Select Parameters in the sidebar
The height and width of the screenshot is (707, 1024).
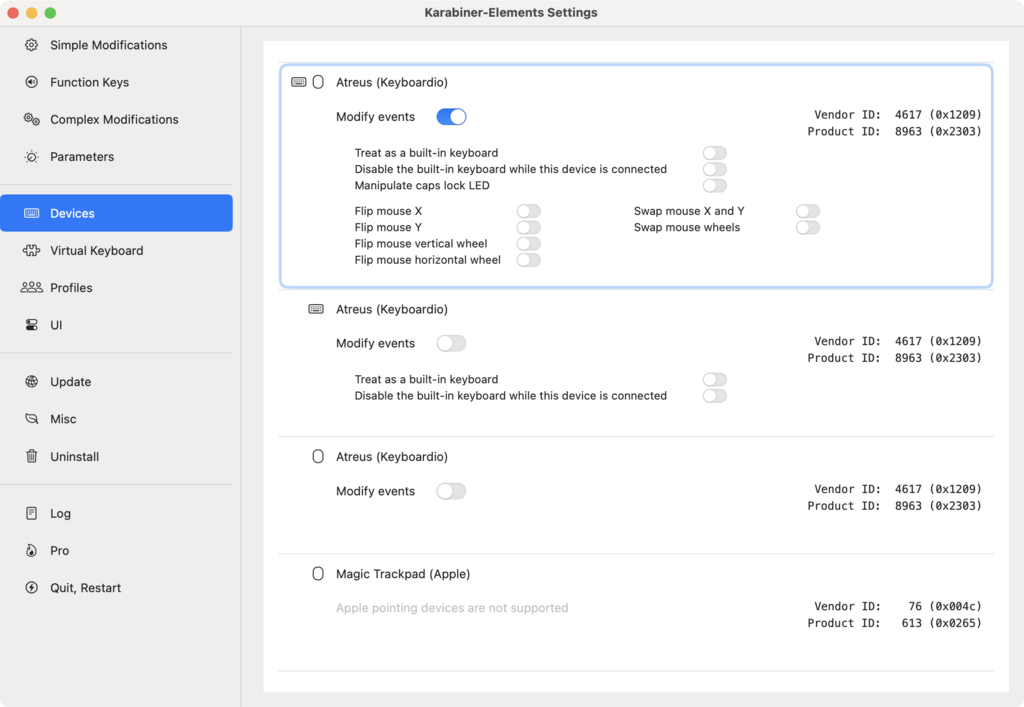(116, 157)
